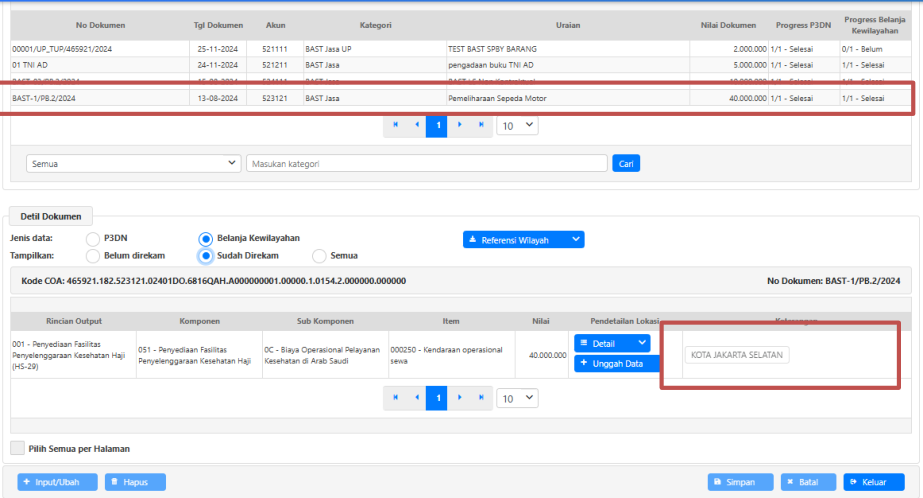Jump to last page in upper pagination
The height and width of the screenshot is (498, 923).
click(x=480, y=125)
